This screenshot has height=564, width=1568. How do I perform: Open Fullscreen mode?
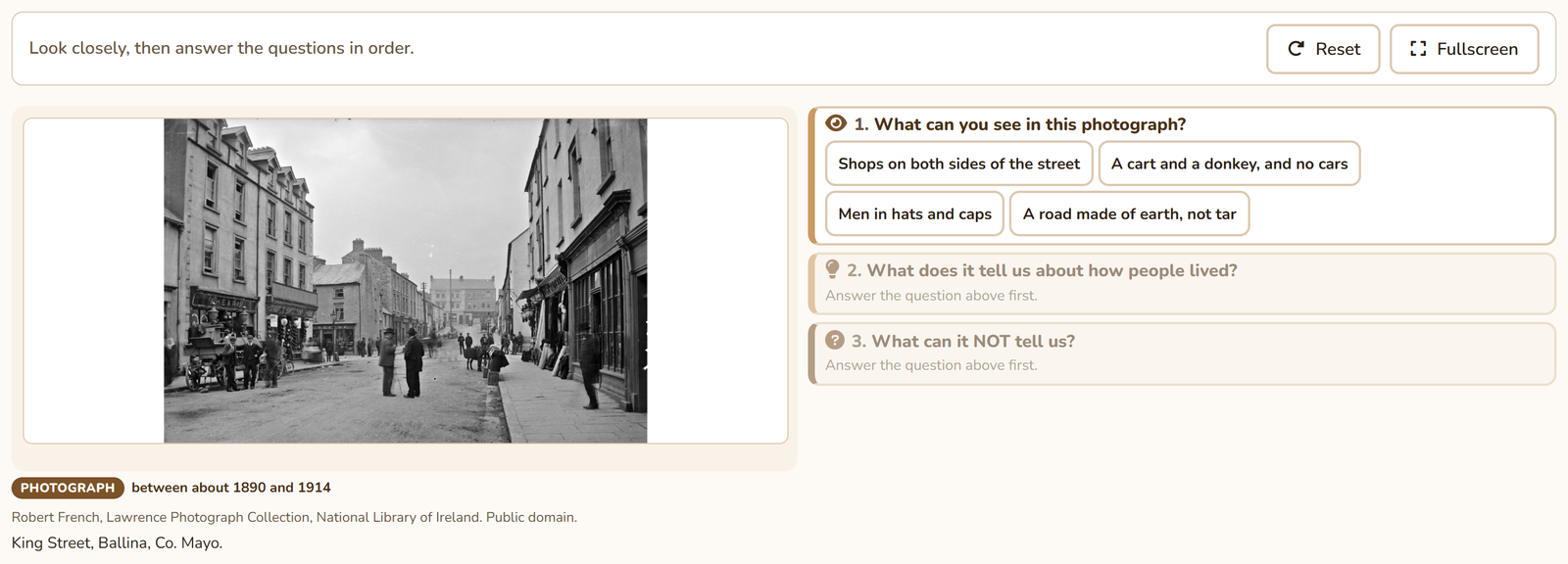pyautogui.click(x=1464, y=49)
